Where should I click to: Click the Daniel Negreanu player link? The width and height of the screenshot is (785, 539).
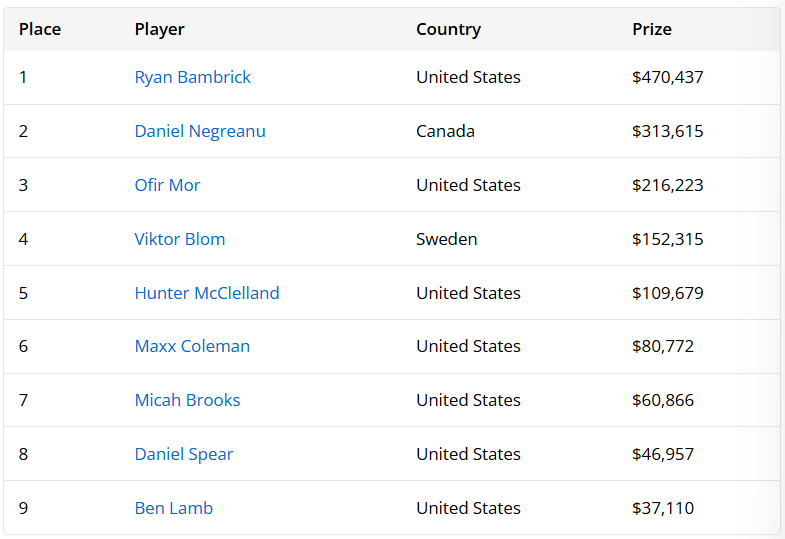[200, 131]
